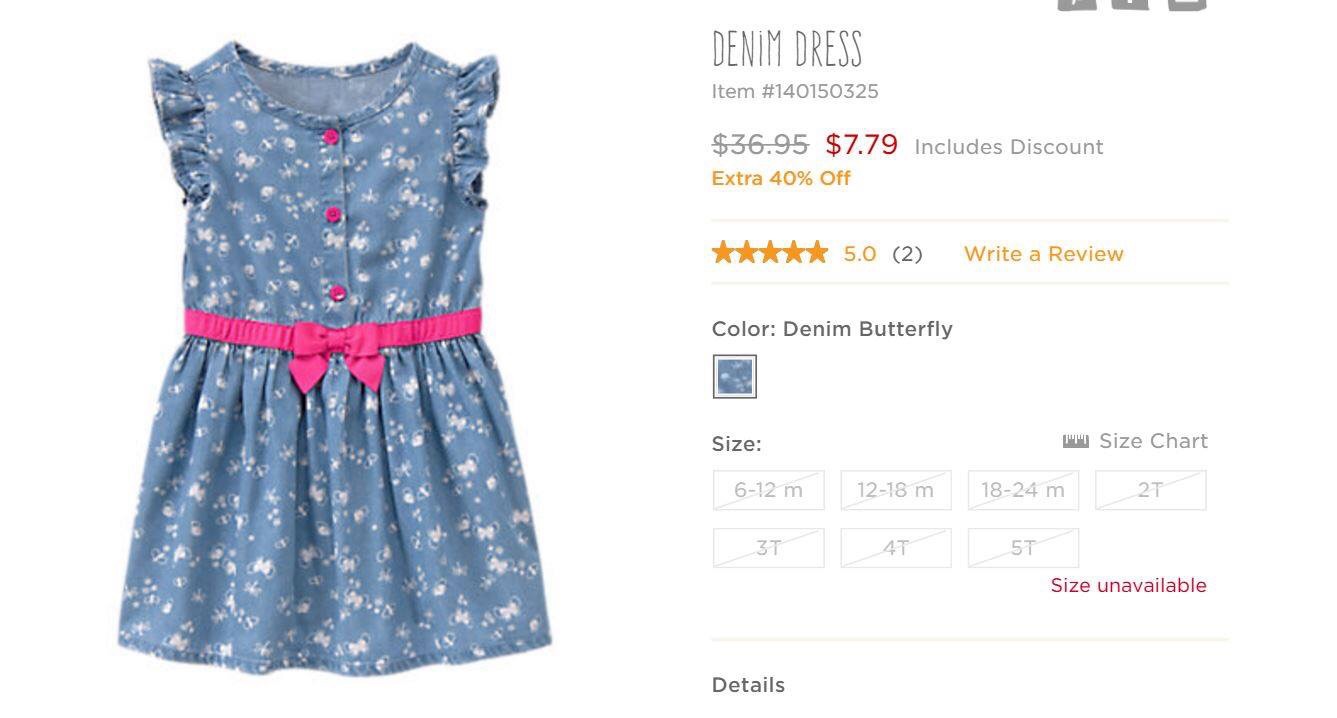This screenshot has width=1337, height=718.
Task: Pick the 4T size box
Action: pos(895,548)
